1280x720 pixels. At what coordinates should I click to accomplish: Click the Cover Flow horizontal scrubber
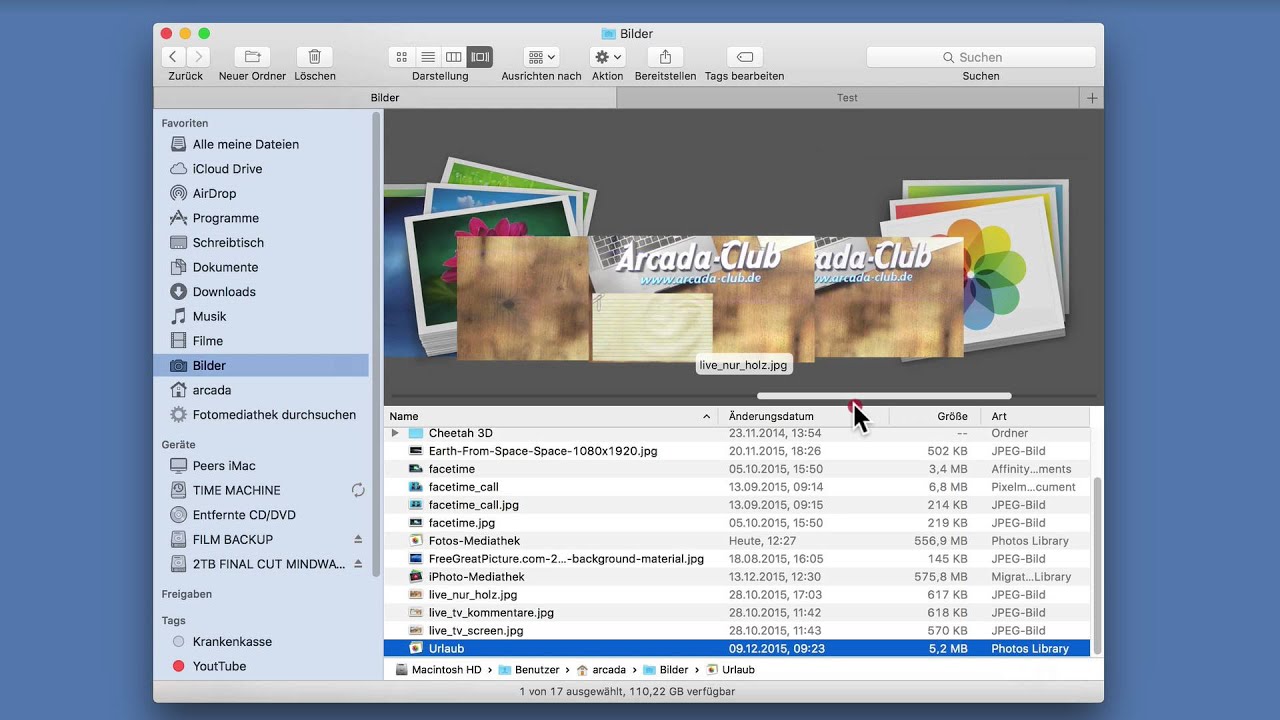[x=884, y=396]
